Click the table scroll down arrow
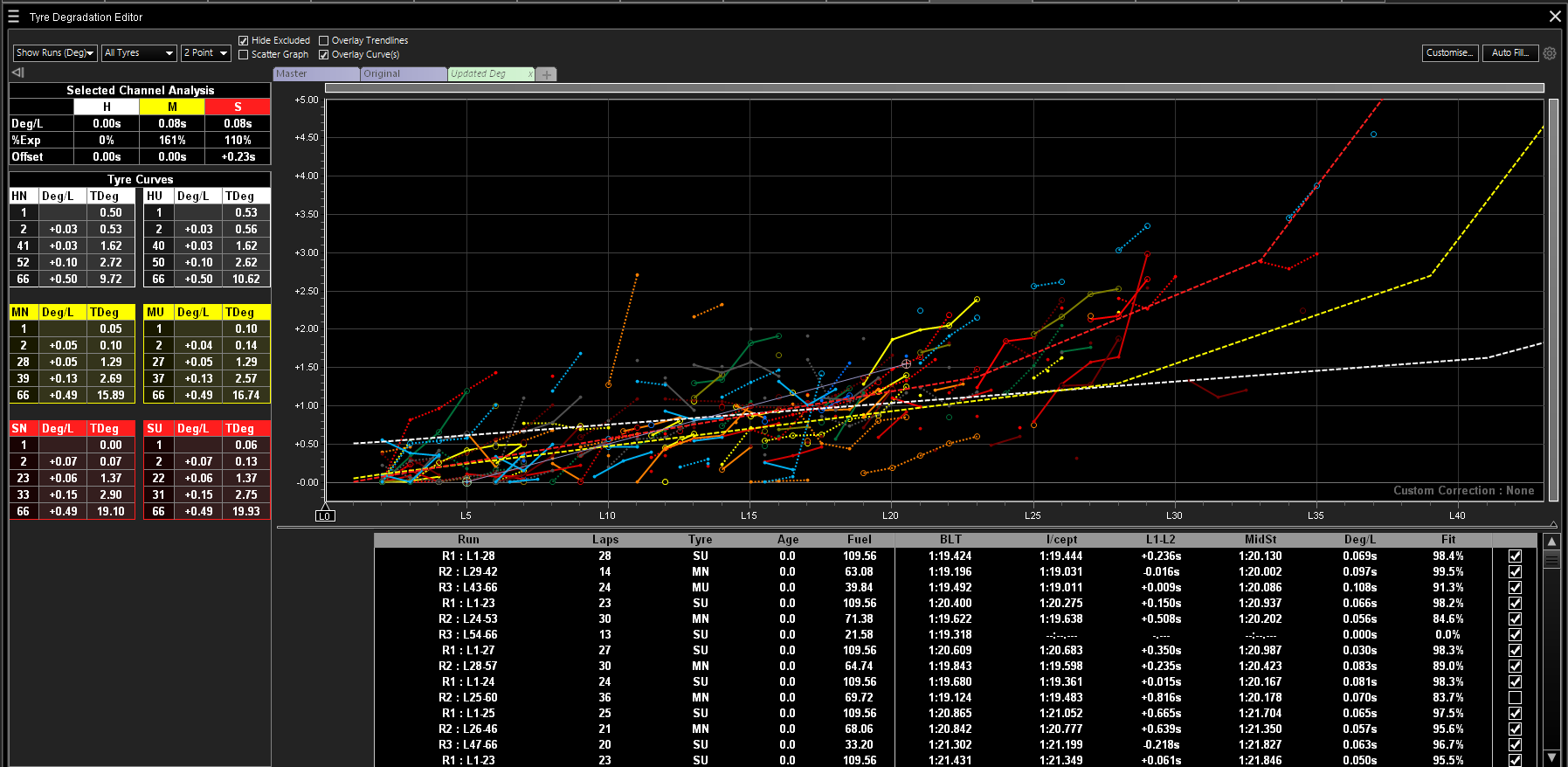Viewport: 1568px width, 767px height. (1551, 757)
